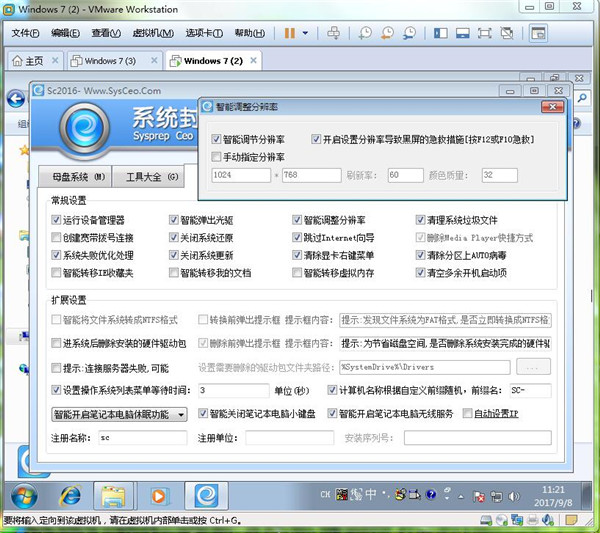Click the browse button beside driver path
Viewport: 600px width, 533px height.
[533, 367]
